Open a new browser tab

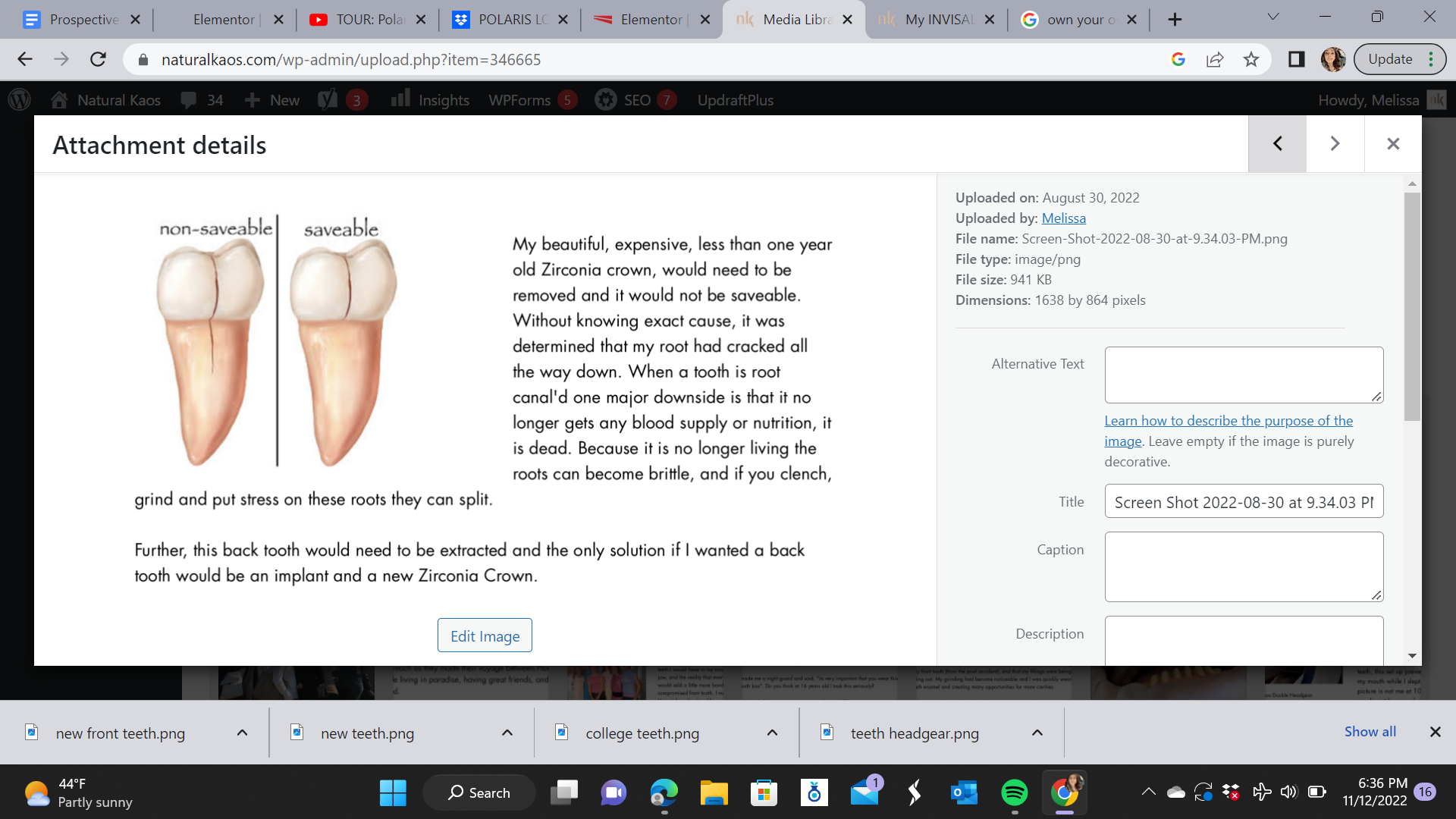(x=1175, y=19)
